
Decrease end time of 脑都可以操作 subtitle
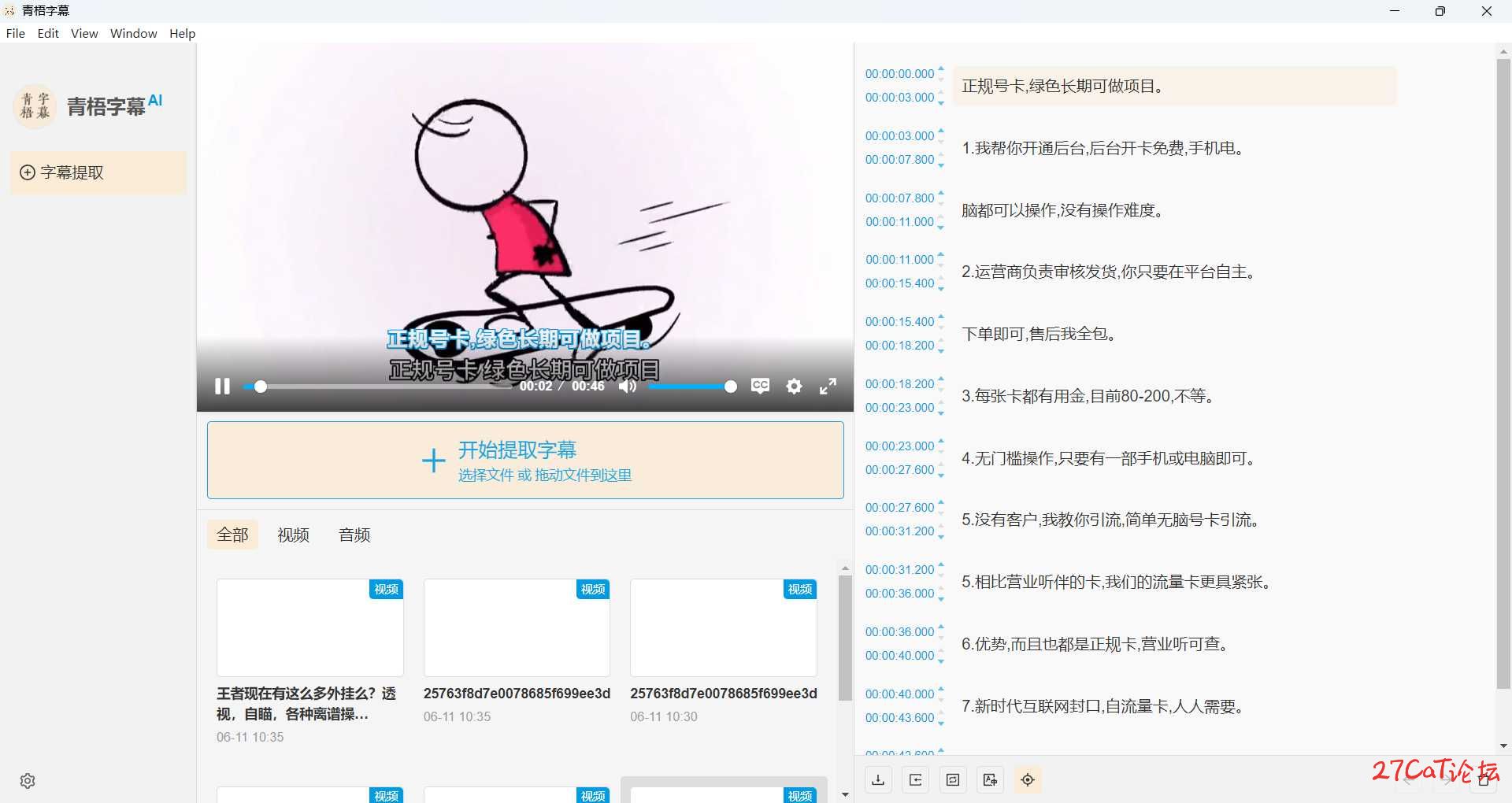pyautogui.click(x=941, y=227)
